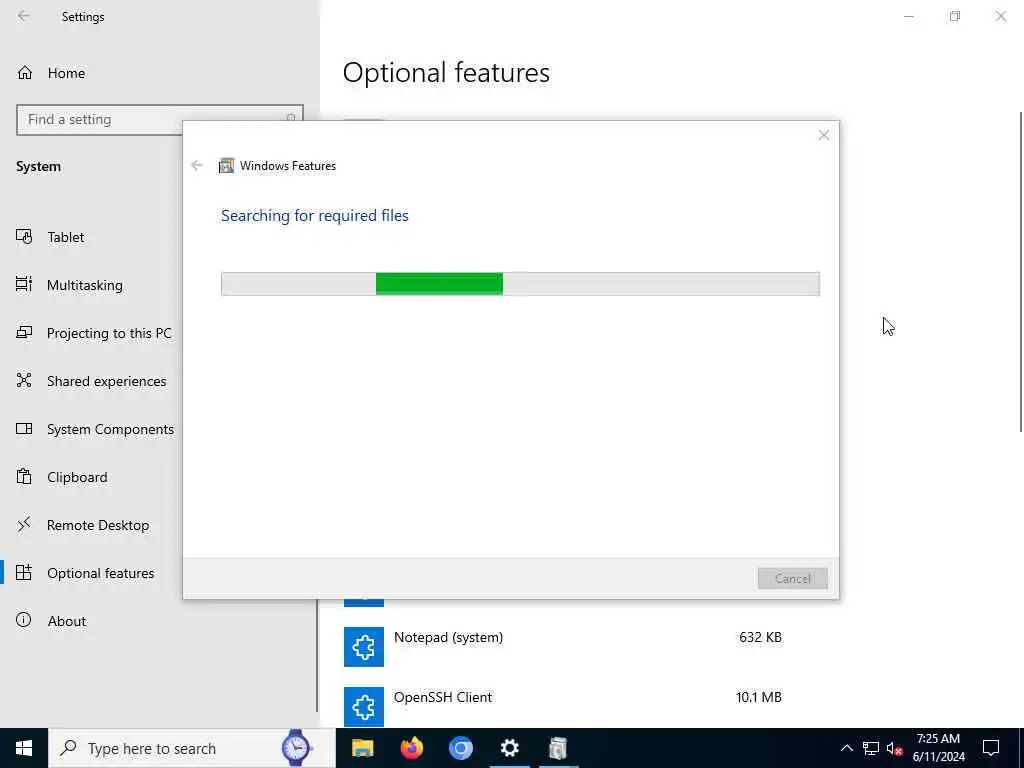The width and height of the screenshot is (1024, 768).
Task: Open network status tray icon
Action: 871,748
